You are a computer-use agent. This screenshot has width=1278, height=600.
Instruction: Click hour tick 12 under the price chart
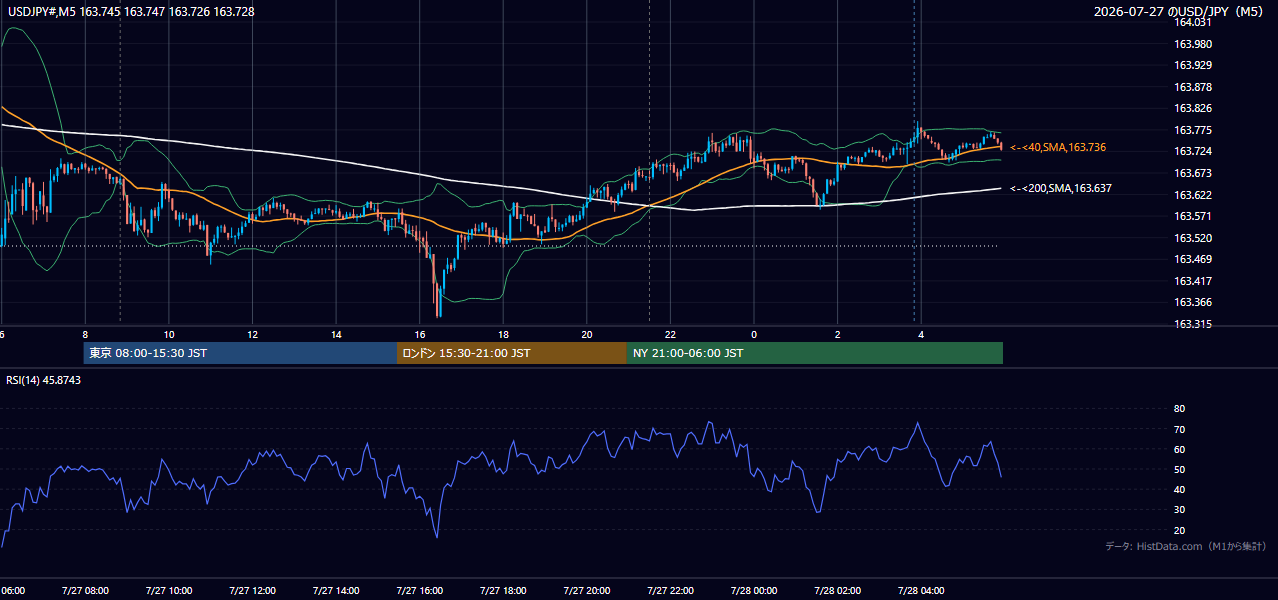252,334
